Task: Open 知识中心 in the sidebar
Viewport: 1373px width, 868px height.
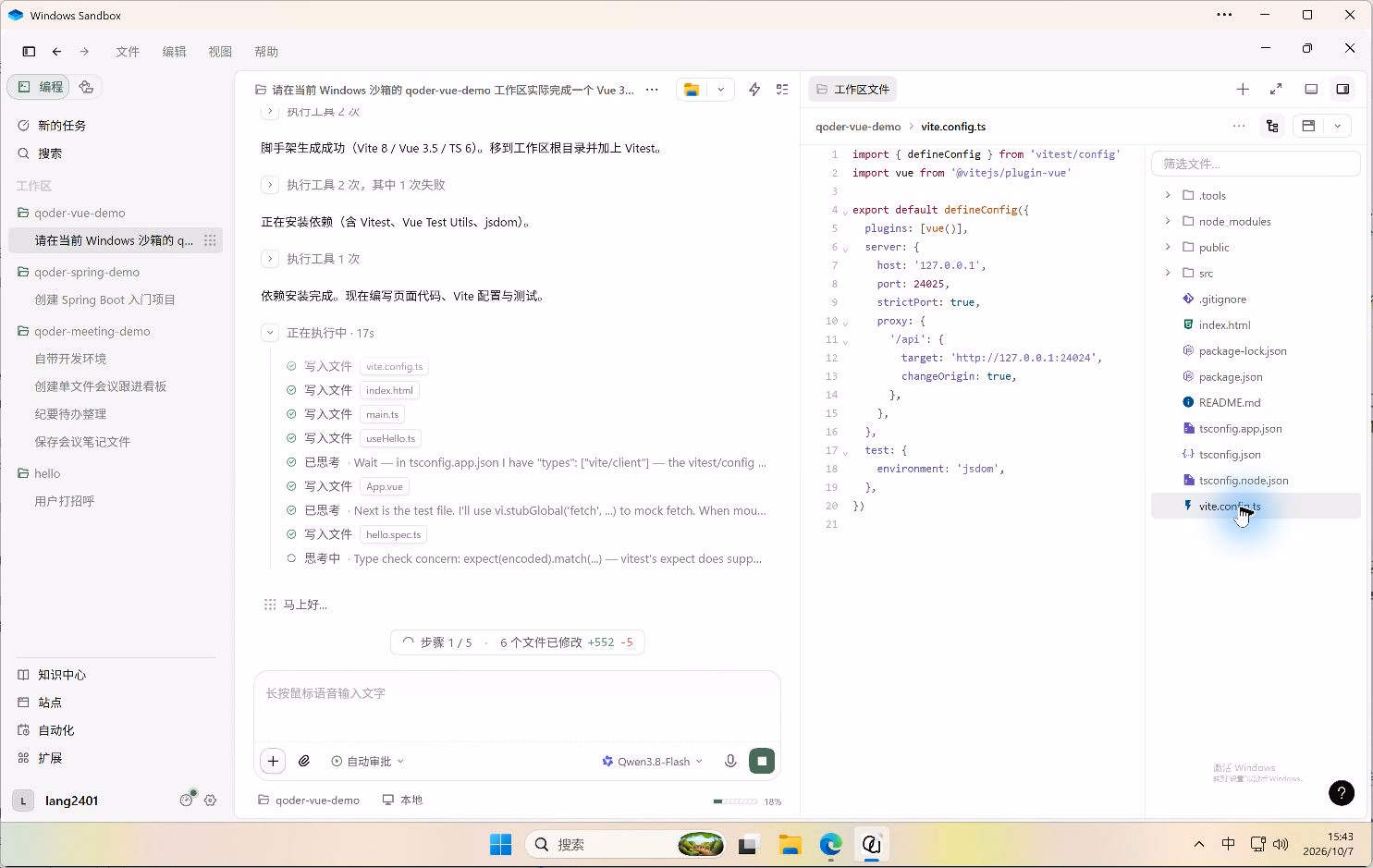Action: [x=61, y=675]
